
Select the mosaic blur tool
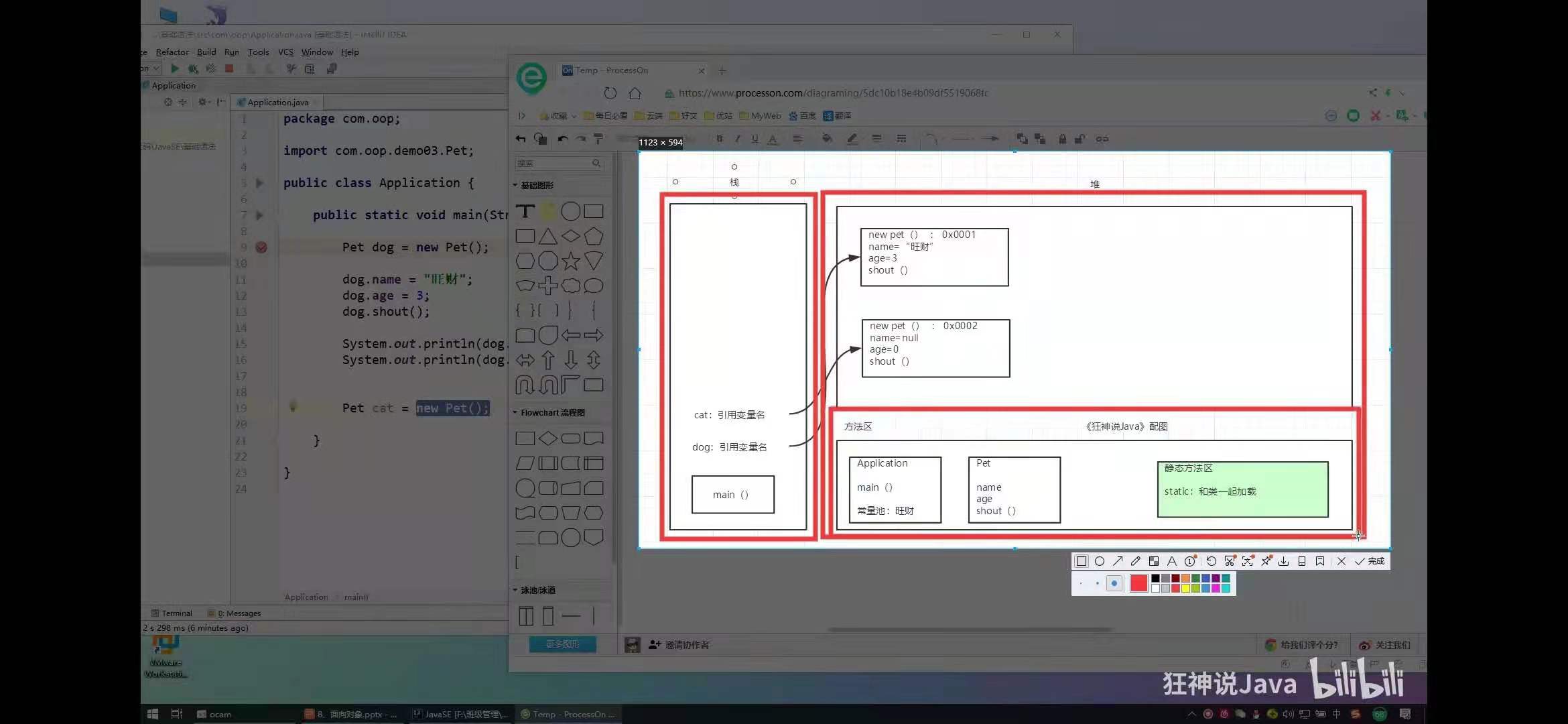coord(1154,561)
